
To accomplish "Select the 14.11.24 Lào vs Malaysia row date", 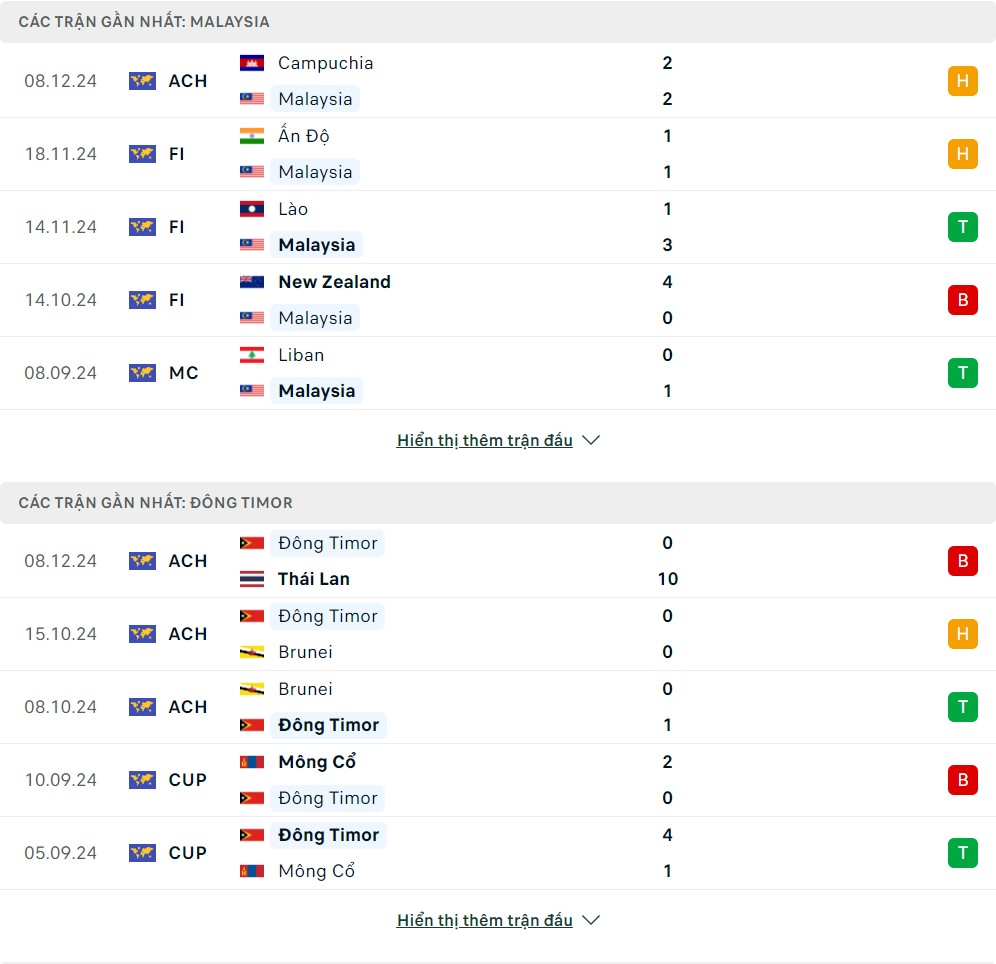I will coord(61,227).
